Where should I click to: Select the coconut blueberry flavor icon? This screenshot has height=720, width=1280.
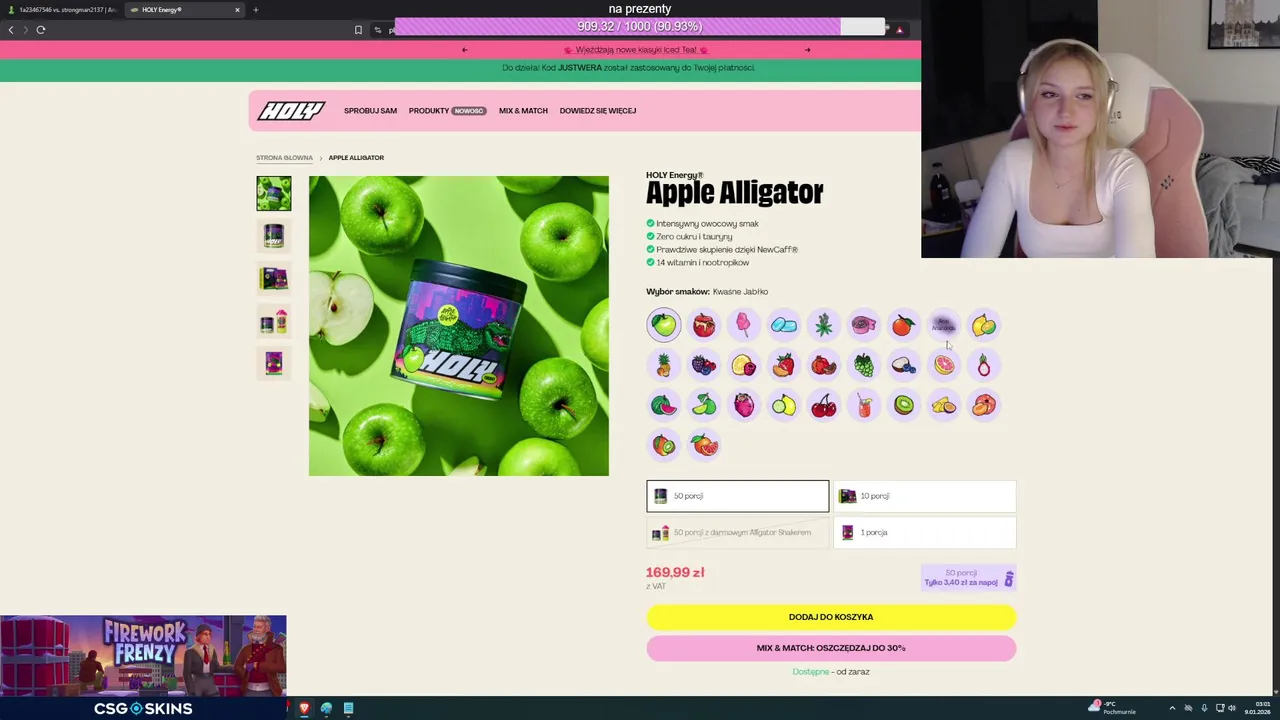click(904, 365)
